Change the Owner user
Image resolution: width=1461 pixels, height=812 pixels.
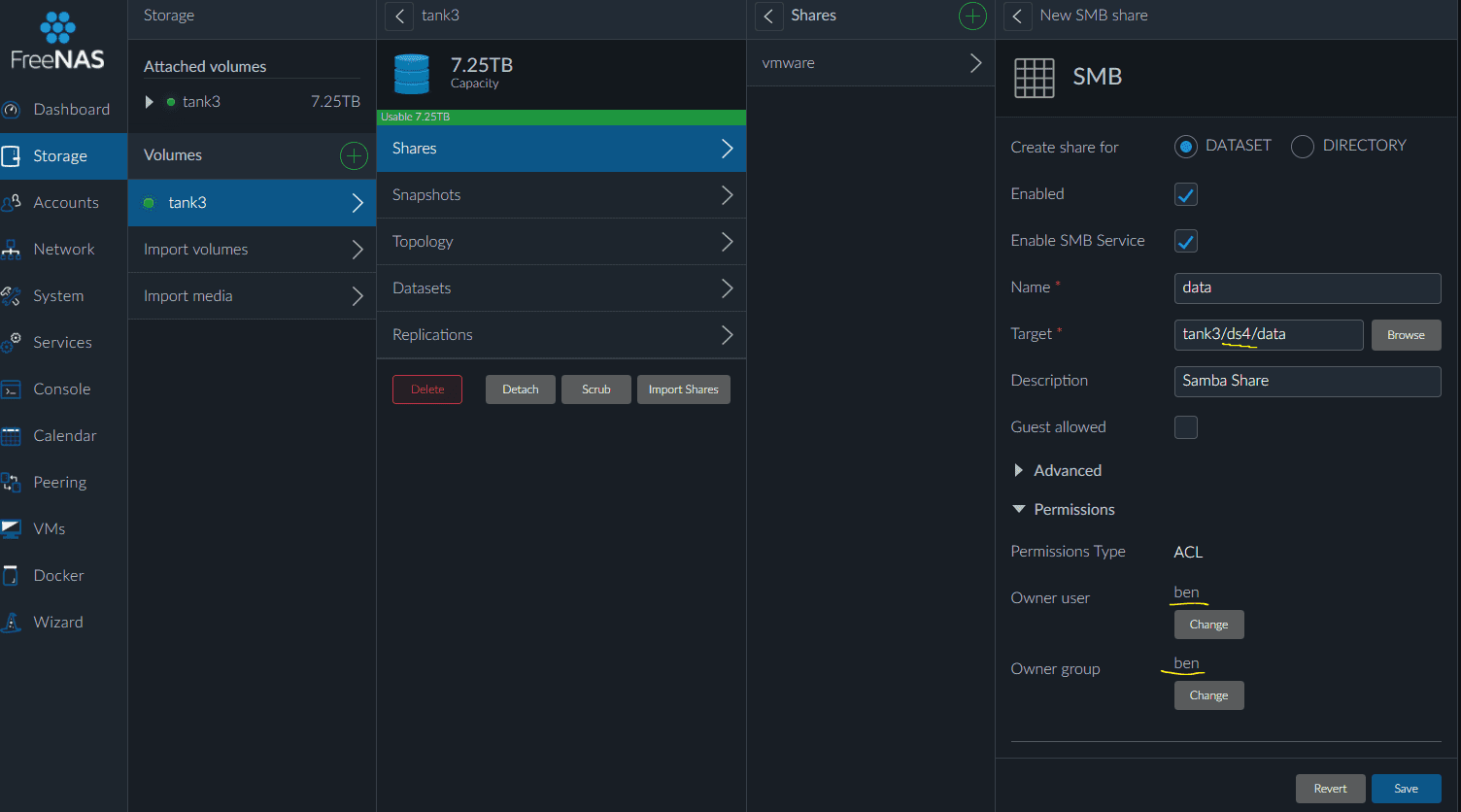[1209, 625]
